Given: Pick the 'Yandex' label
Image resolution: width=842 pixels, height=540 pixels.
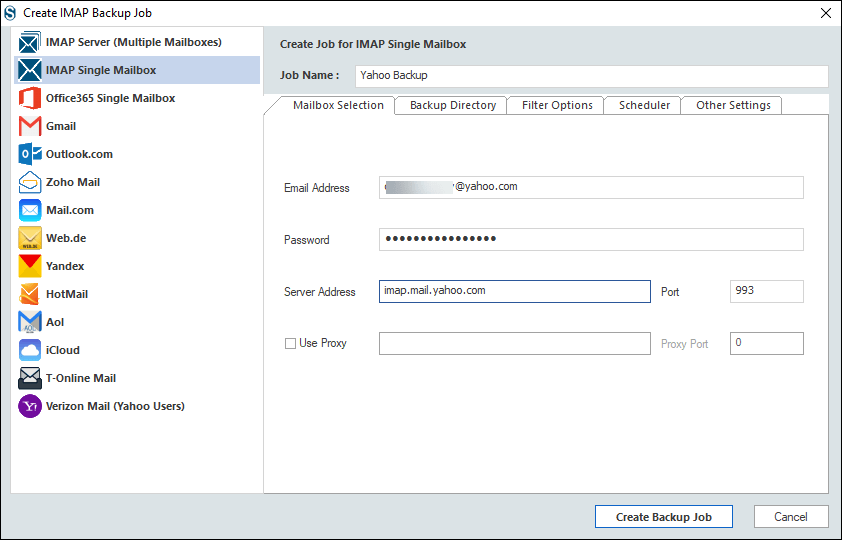Looking at the screenshot, I should [65, 266].
